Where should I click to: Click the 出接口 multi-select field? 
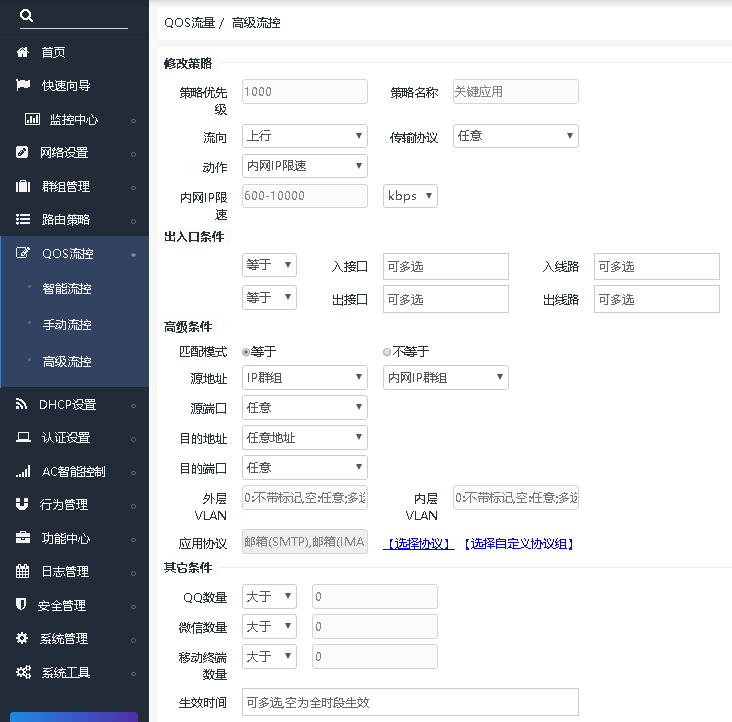pos(446,299)
